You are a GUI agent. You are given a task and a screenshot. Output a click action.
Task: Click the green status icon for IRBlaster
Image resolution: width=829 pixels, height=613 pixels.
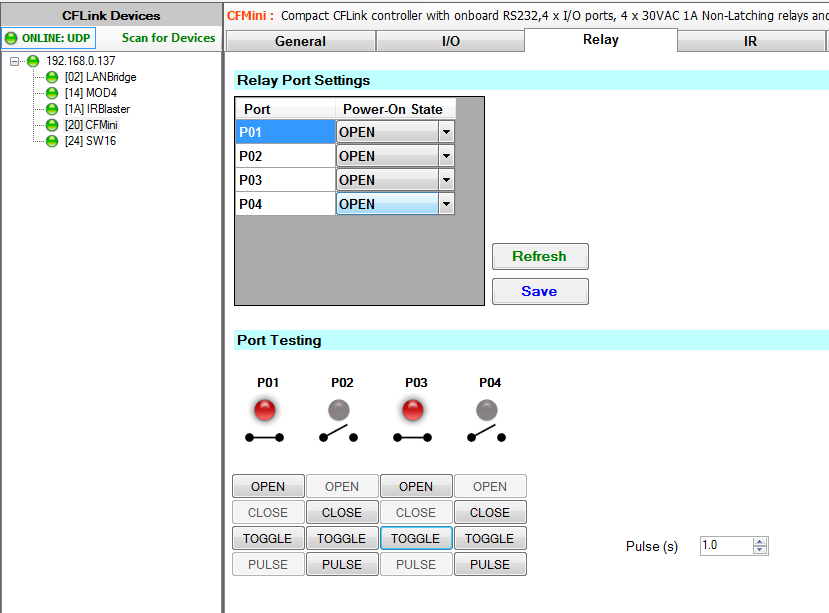[52, 109]
